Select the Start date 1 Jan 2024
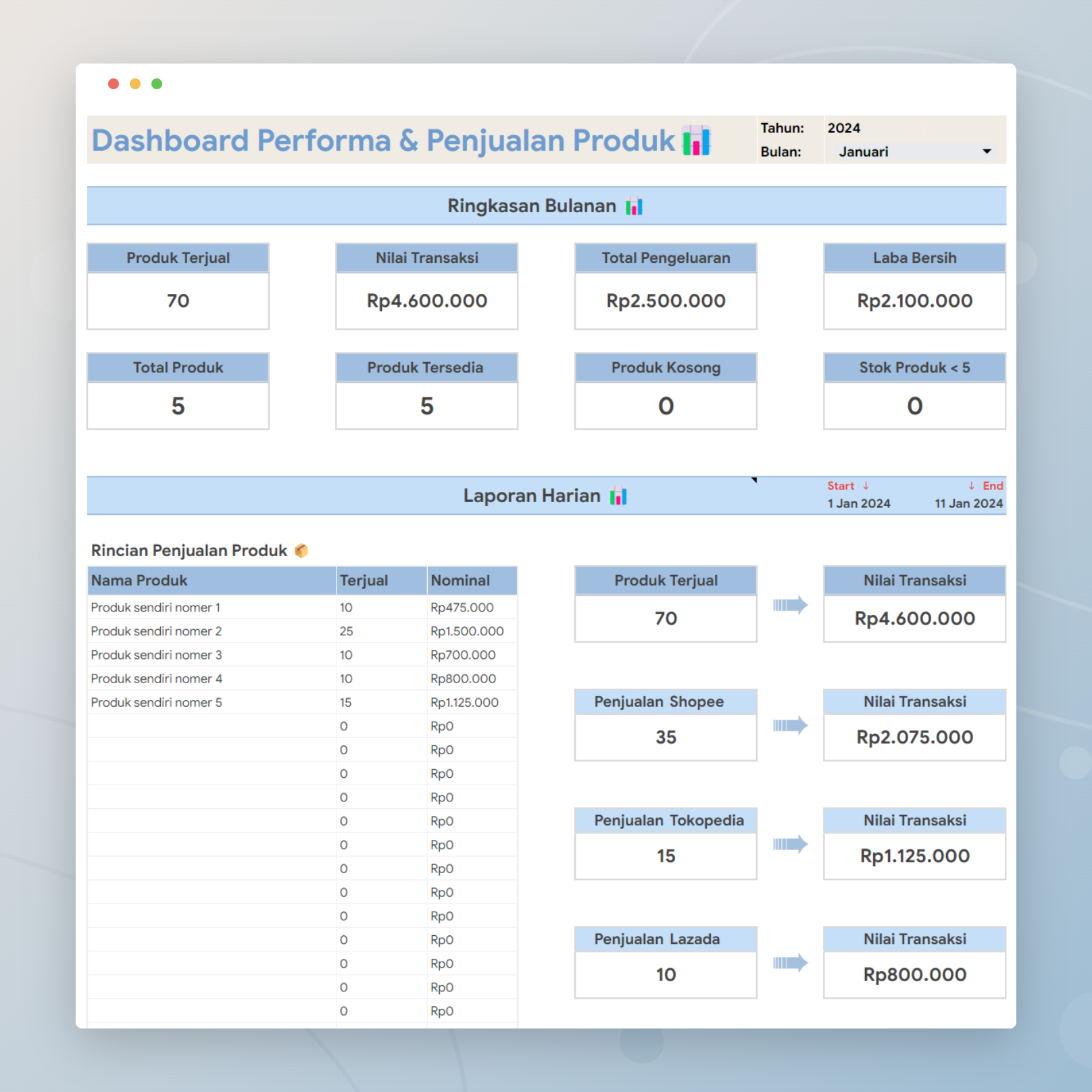Viewport: 1092px width, 1092px height. point(859,503)
